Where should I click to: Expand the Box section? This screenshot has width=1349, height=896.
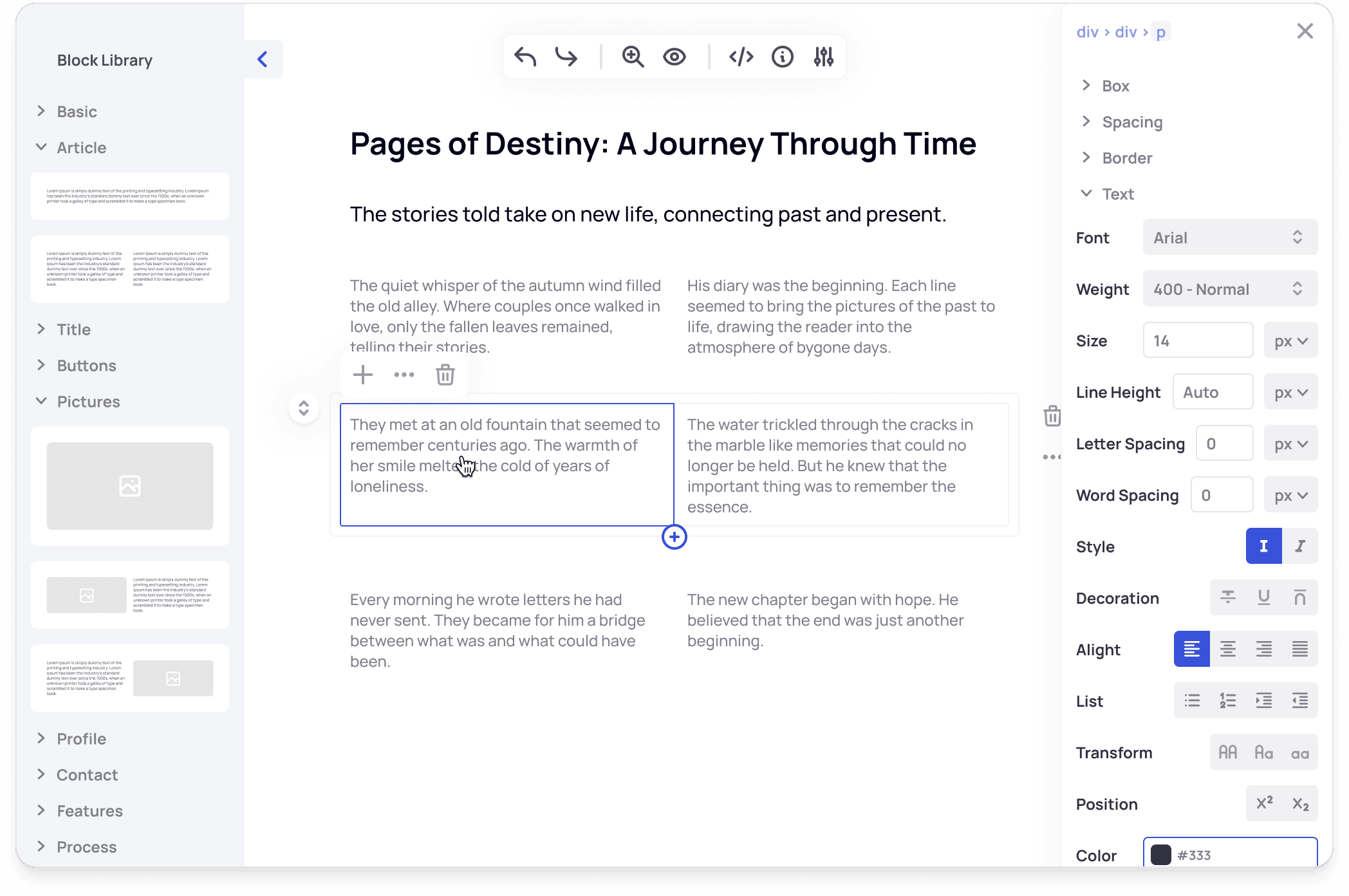[1105, 86]
